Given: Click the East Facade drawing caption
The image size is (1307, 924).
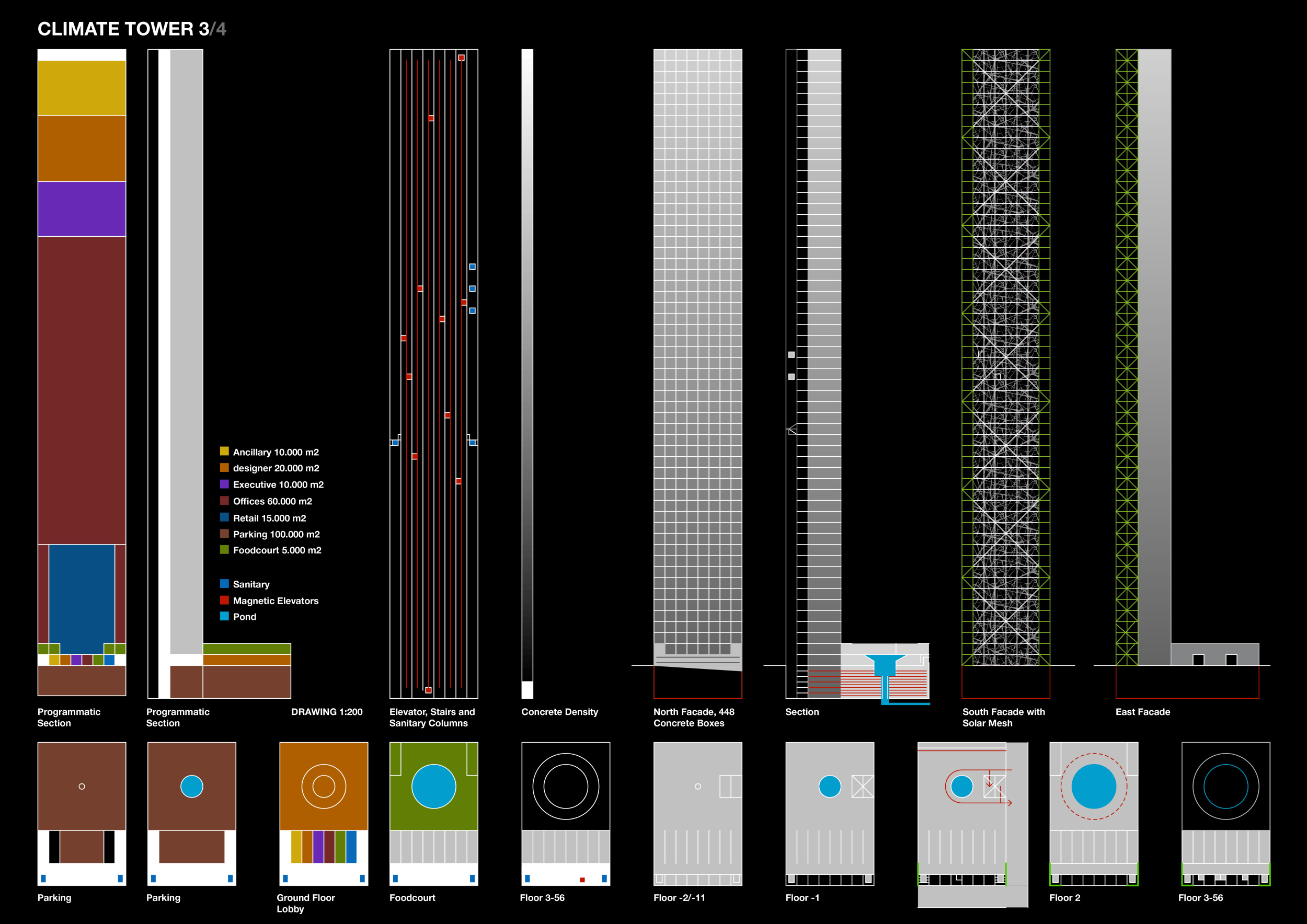Looking at the screenshot, I should 1142,712.
